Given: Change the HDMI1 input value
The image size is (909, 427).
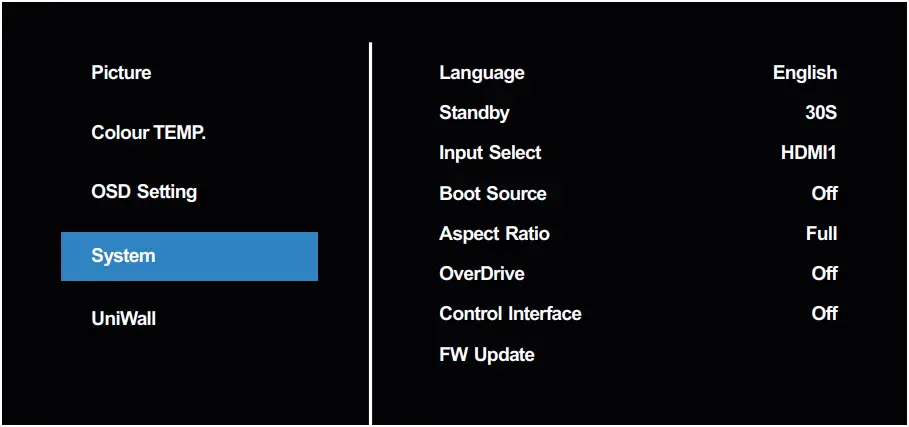Looking at the screenshot, I should (808, 153).
